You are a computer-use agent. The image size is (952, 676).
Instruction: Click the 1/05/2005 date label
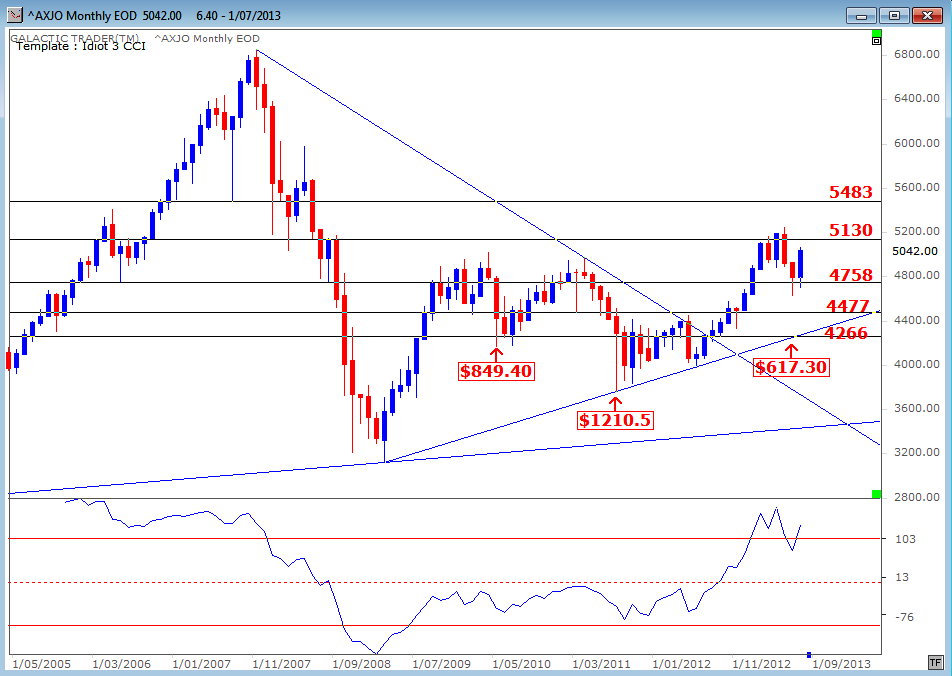(x=41, y=664)
